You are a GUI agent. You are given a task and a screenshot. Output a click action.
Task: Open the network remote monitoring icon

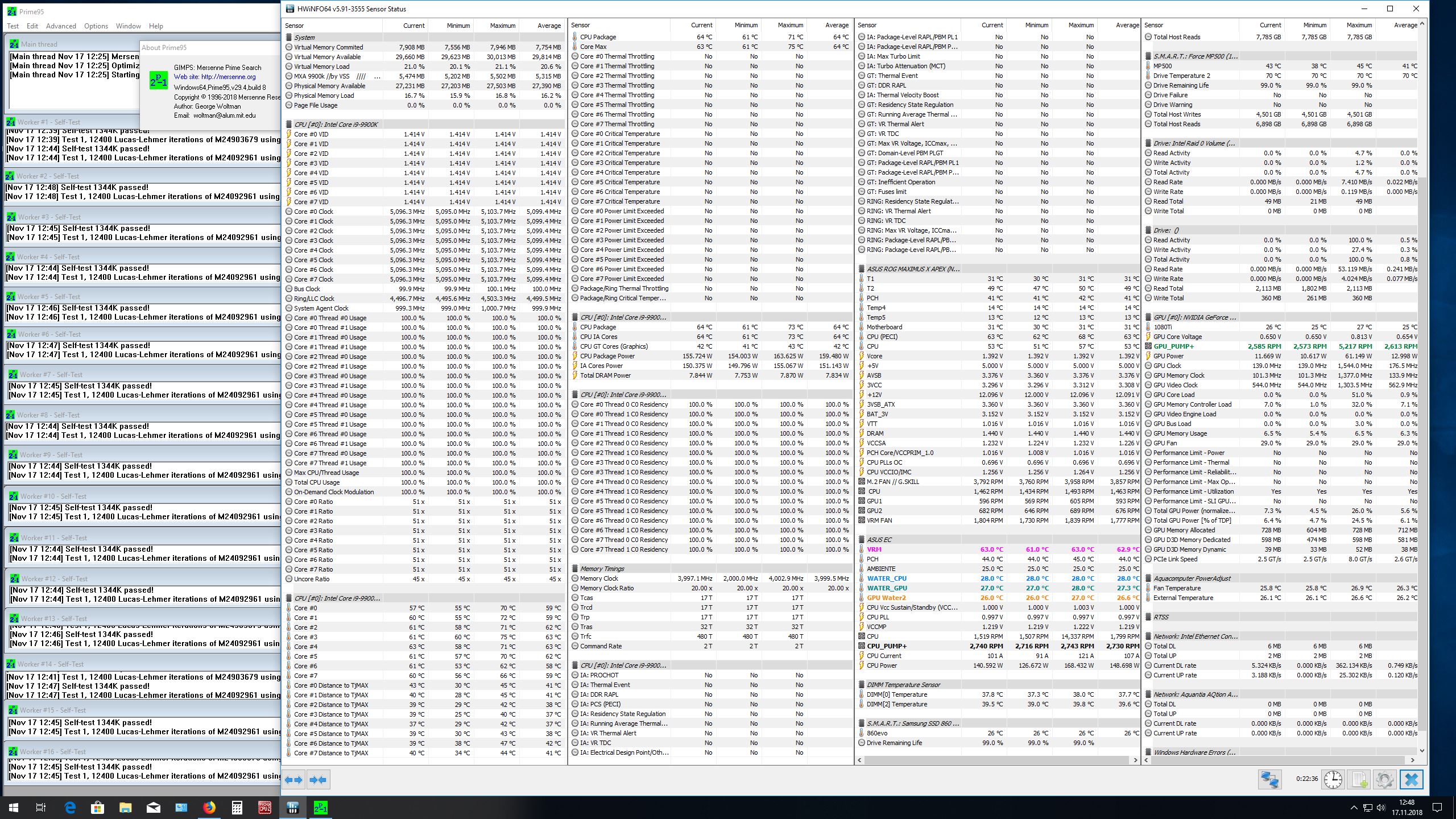tap(1269, 779)
